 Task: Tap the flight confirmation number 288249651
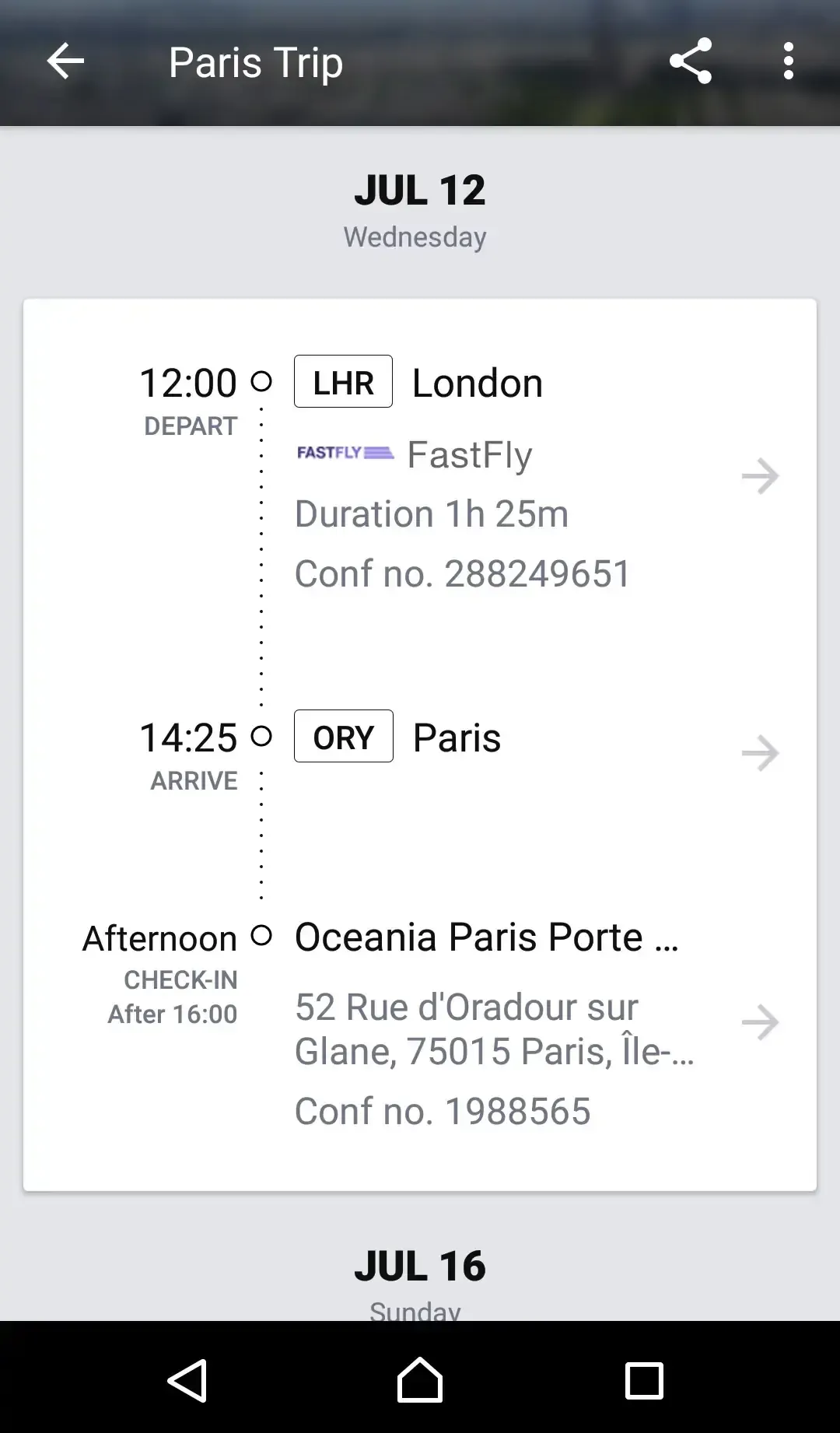tap(462, 574)
